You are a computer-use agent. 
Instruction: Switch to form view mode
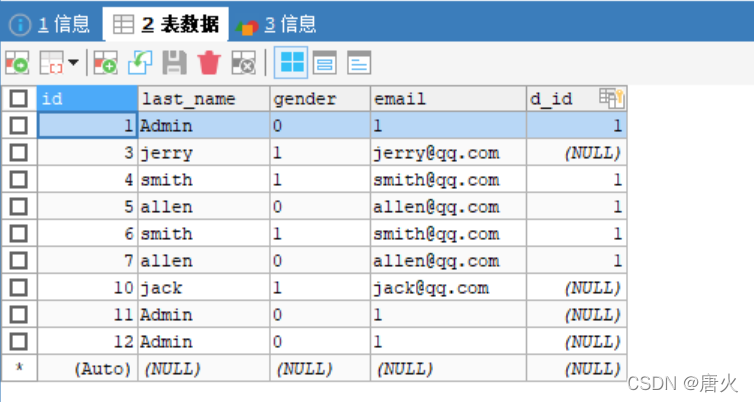[325, 63]
